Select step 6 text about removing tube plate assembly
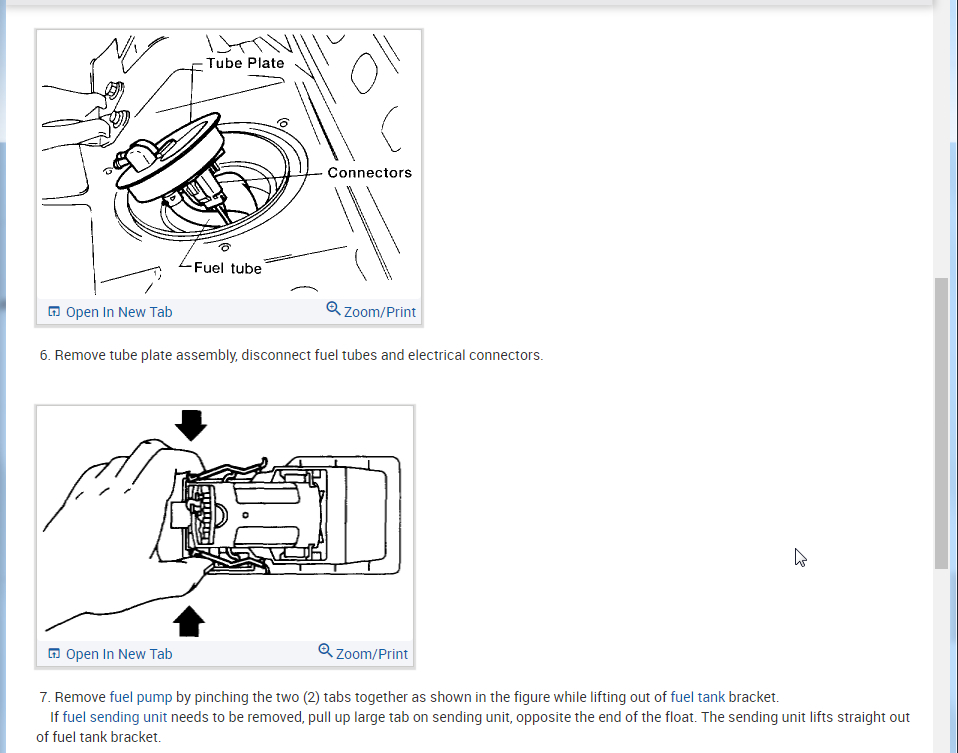Viewport: 958px width, 753px height. coord(291,355)
